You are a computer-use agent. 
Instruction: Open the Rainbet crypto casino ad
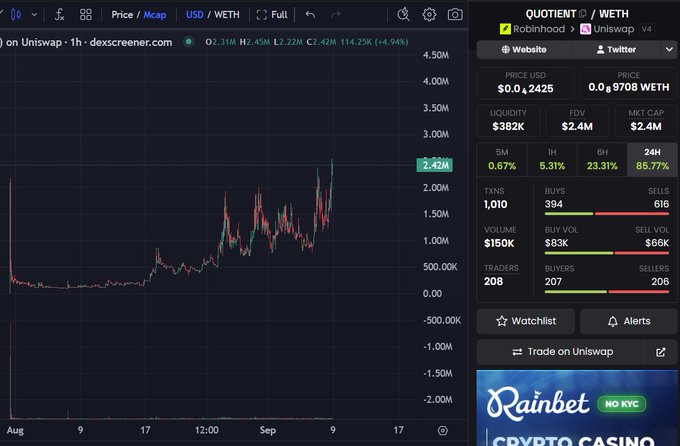coord(577,408)
